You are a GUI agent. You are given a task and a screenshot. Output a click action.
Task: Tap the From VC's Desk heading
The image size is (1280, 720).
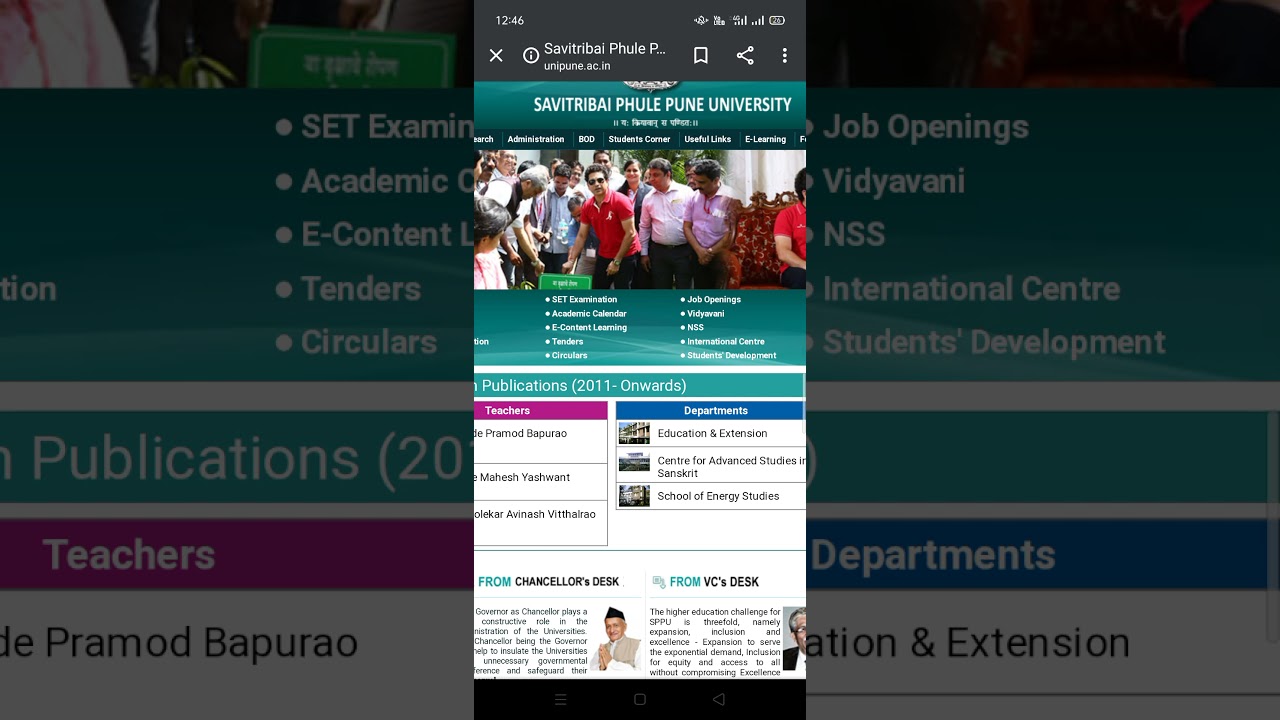[x=714, y=582]
